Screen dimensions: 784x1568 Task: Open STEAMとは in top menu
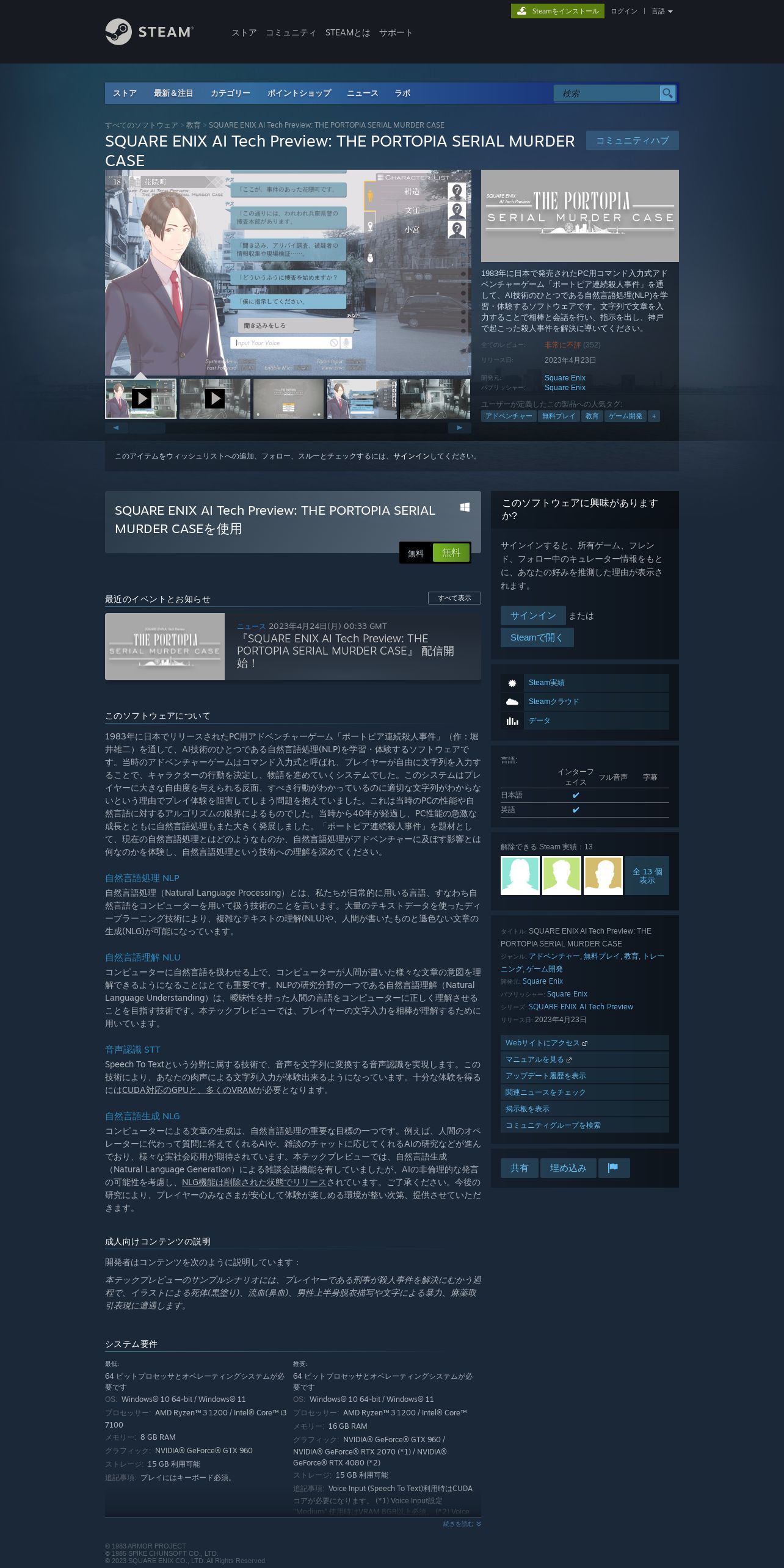pos(347,32)
